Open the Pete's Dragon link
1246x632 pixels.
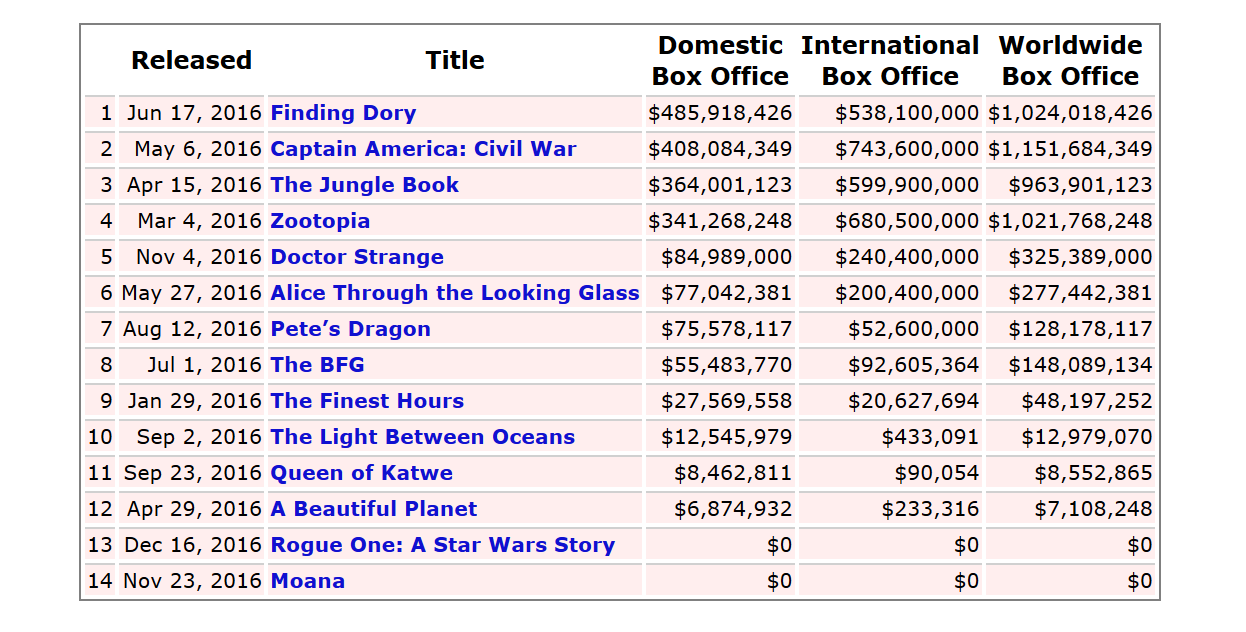[x=350, y=329]
